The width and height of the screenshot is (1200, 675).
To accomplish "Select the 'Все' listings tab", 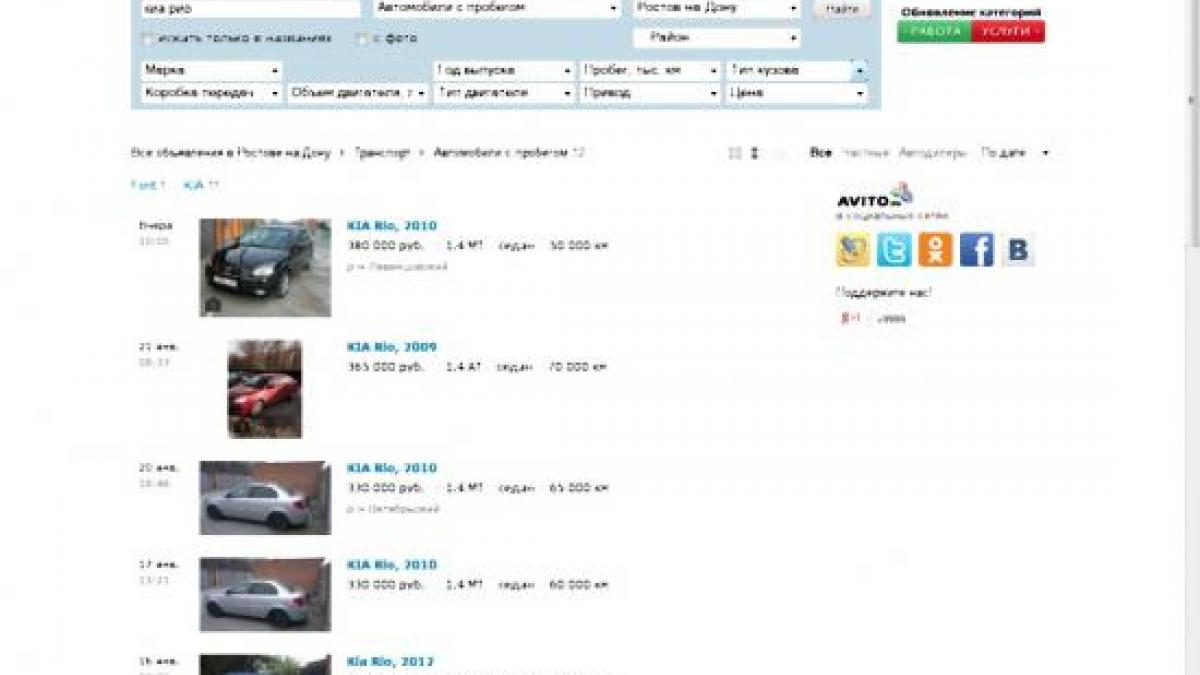I will [x=821, y=153].
